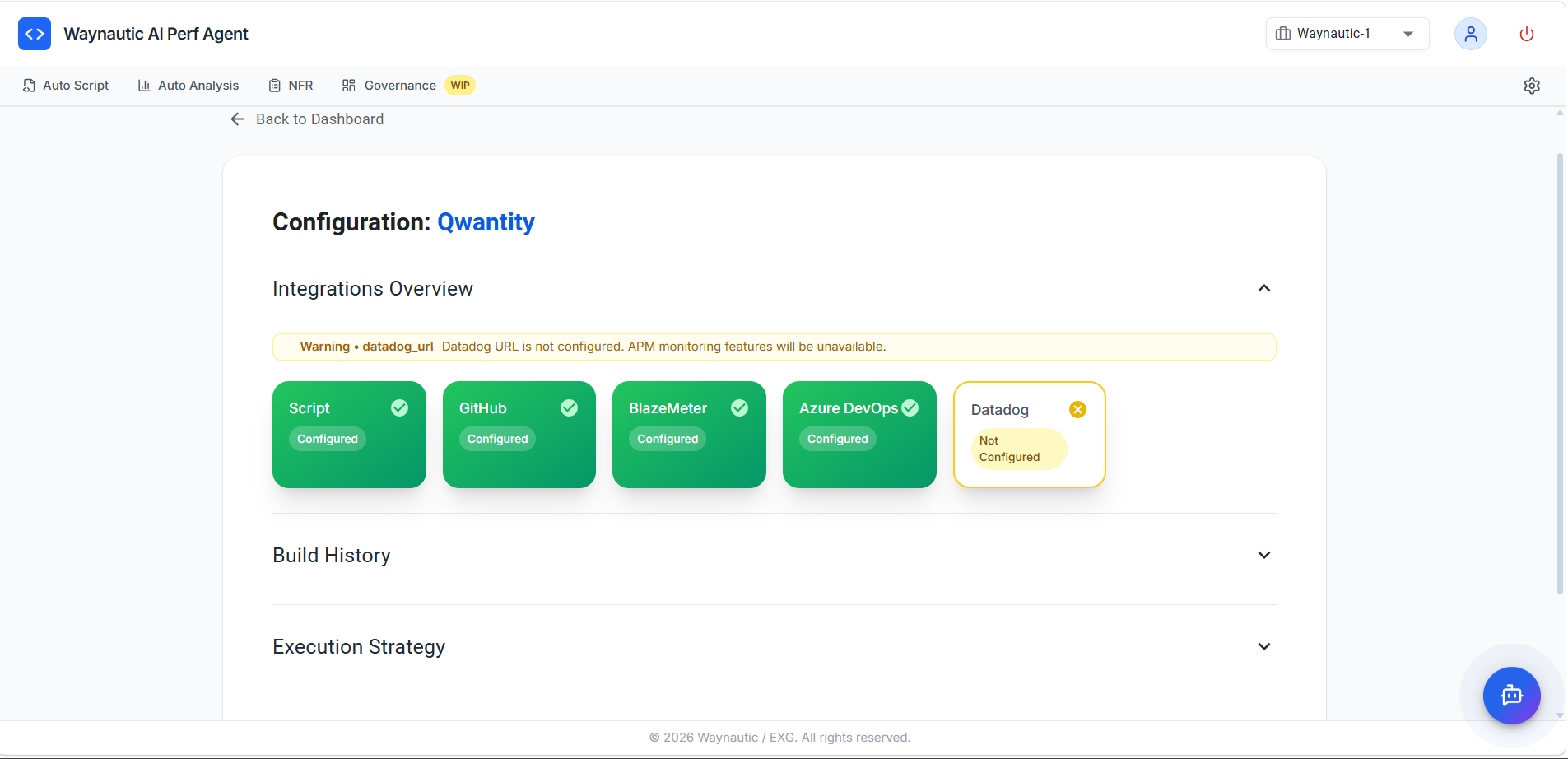Click the BlazeMeter card green checkmark

(739, 408)
